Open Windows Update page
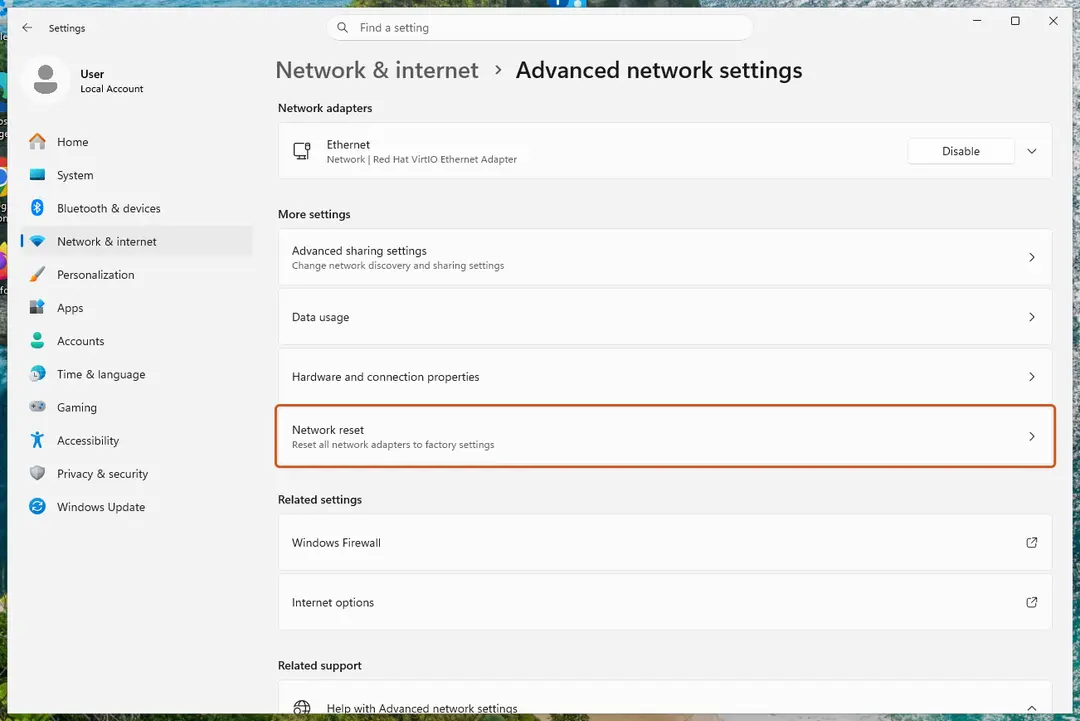Screen dimensions: 1080x721 [136, 507]
